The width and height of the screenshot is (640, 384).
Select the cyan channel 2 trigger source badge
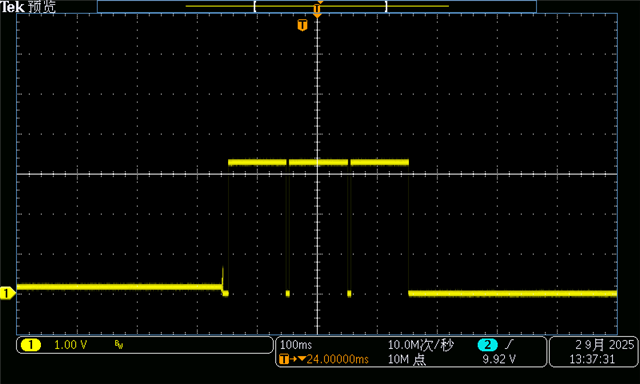tap(487, 345)
